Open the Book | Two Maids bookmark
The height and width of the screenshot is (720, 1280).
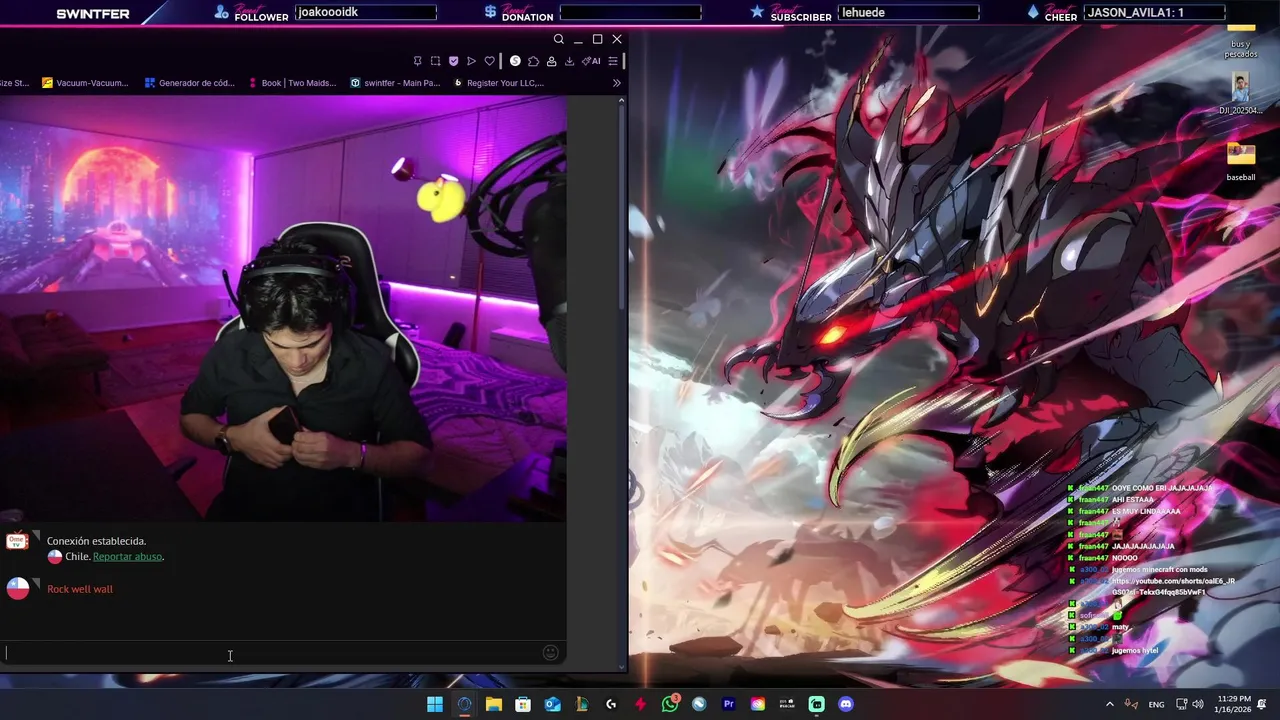tap(291, 83)
